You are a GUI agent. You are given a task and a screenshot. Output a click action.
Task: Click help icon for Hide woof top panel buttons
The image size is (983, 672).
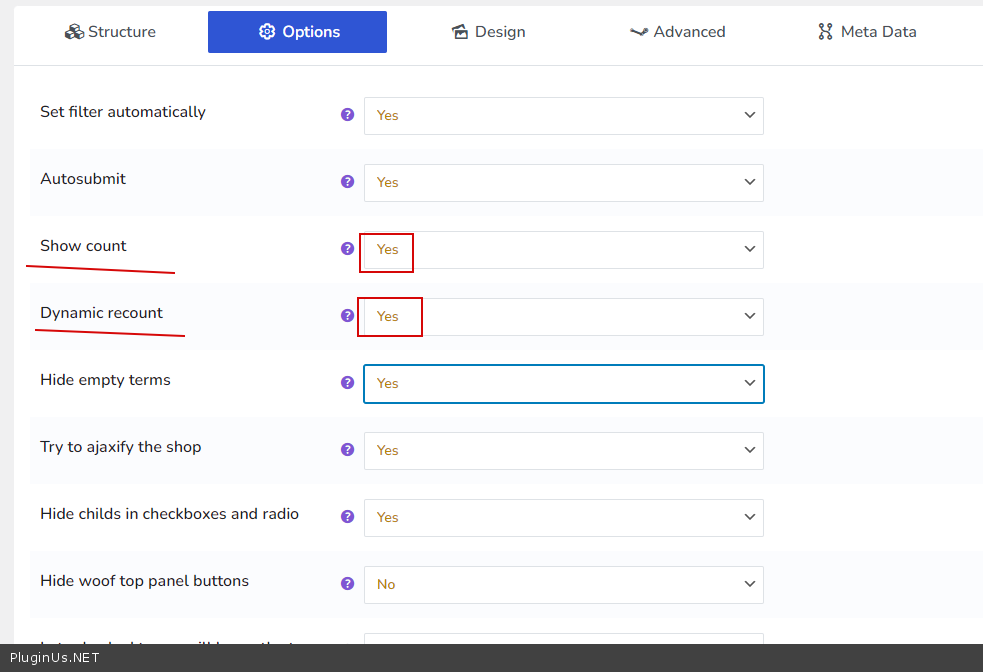[x=348, y=584]
